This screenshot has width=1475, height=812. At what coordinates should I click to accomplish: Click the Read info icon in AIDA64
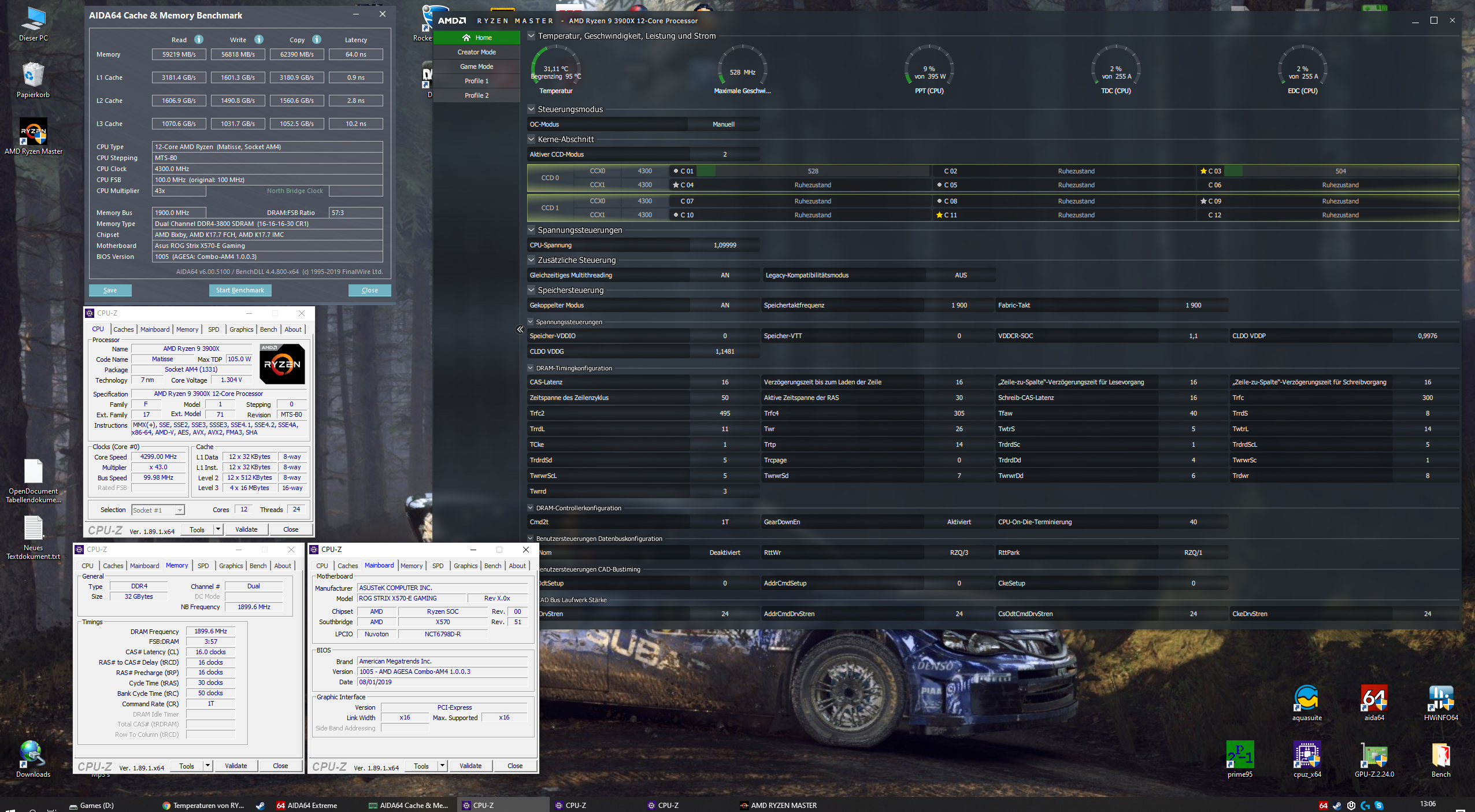click(x=199, y=39)
